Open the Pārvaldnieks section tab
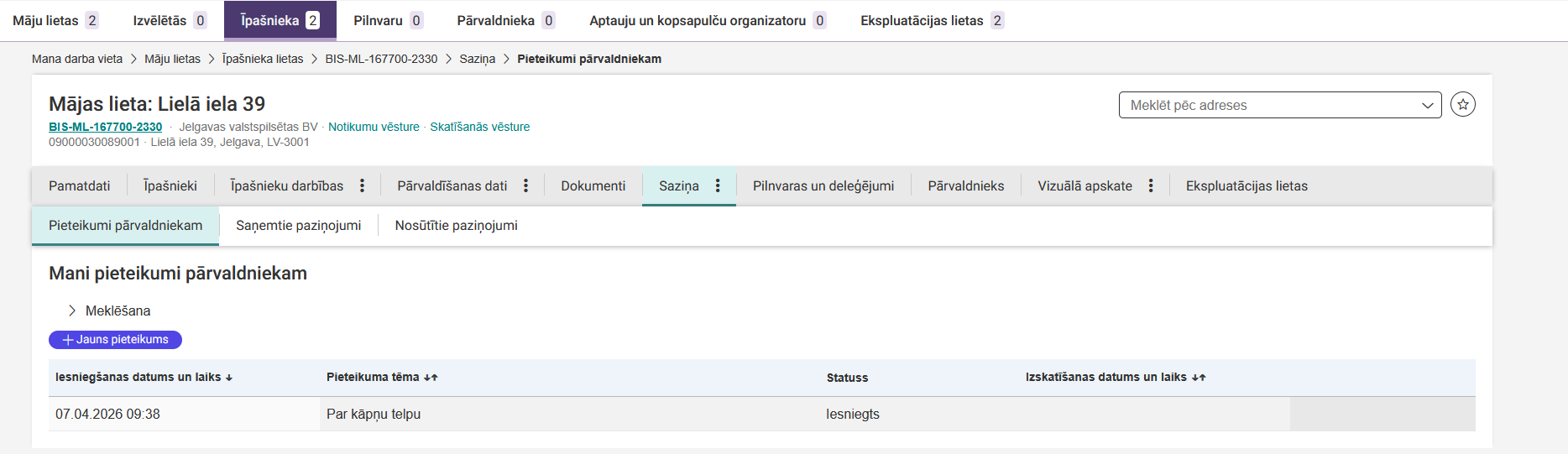 966,185
